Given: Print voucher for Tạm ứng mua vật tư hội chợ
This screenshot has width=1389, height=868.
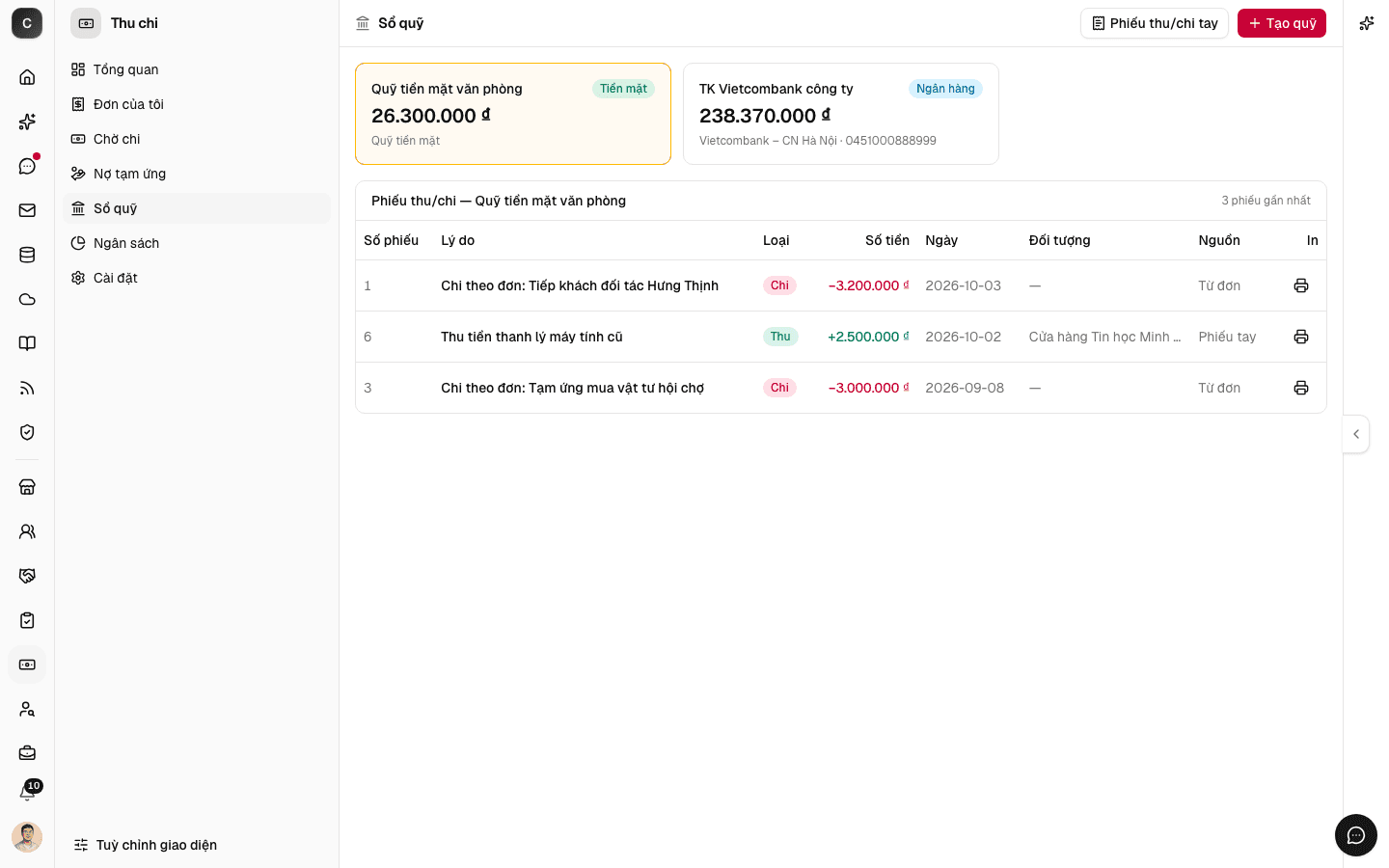Looking at the screenshot, I should pos(1301,388).
